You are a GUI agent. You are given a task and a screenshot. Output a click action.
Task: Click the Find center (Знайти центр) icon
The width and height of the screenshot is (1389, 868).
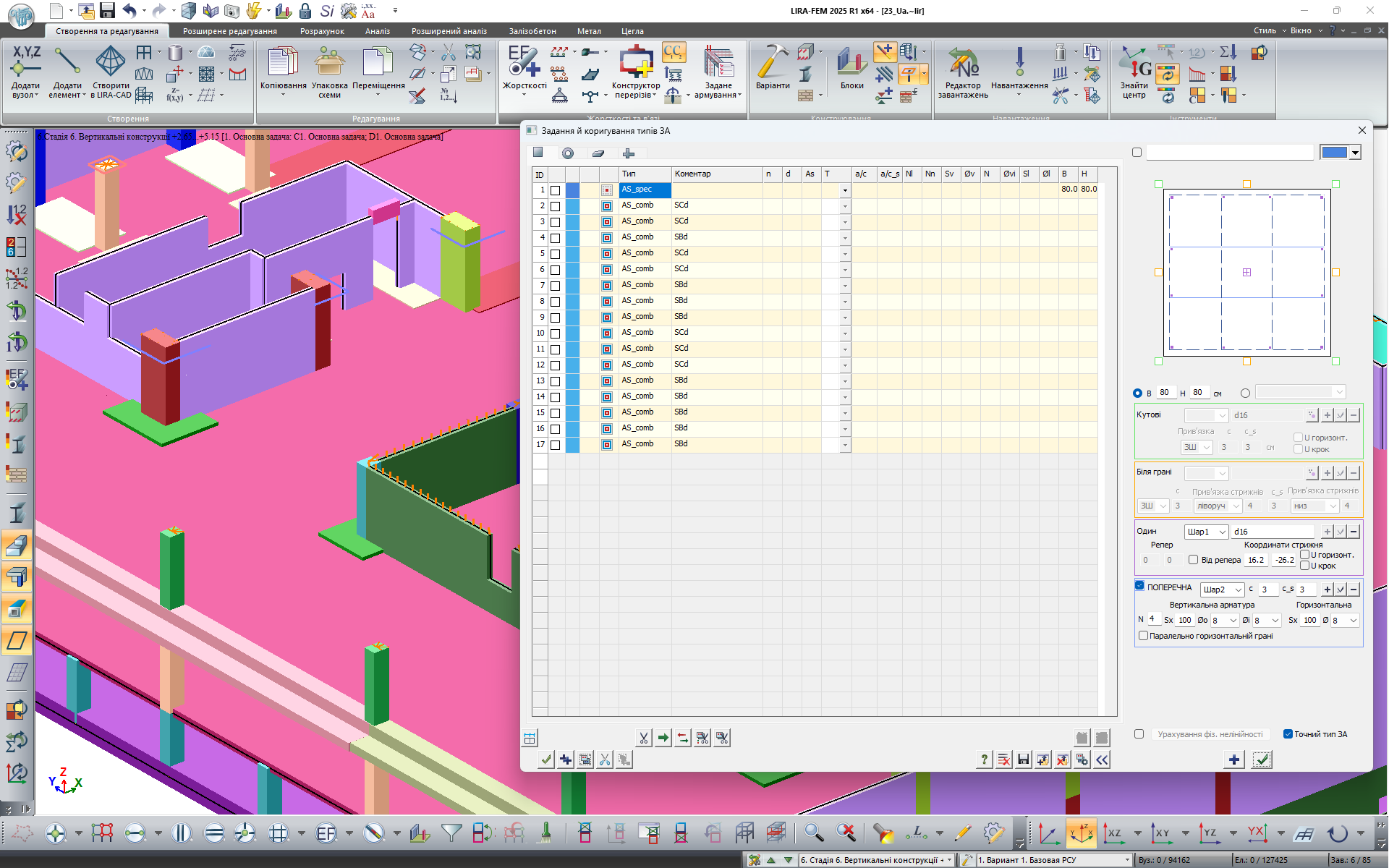tap(1134, 71)
